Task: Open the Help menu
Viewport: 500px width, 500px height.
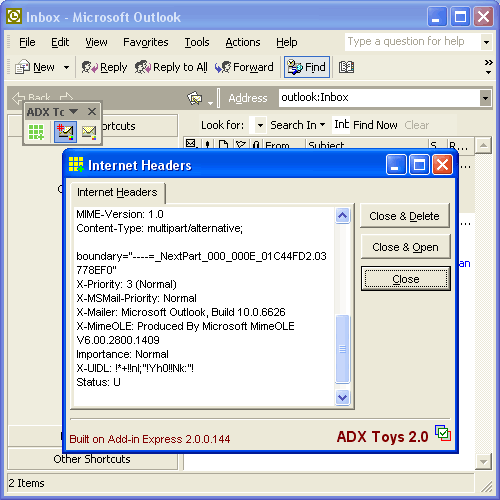Action: (x=287, y=42)
